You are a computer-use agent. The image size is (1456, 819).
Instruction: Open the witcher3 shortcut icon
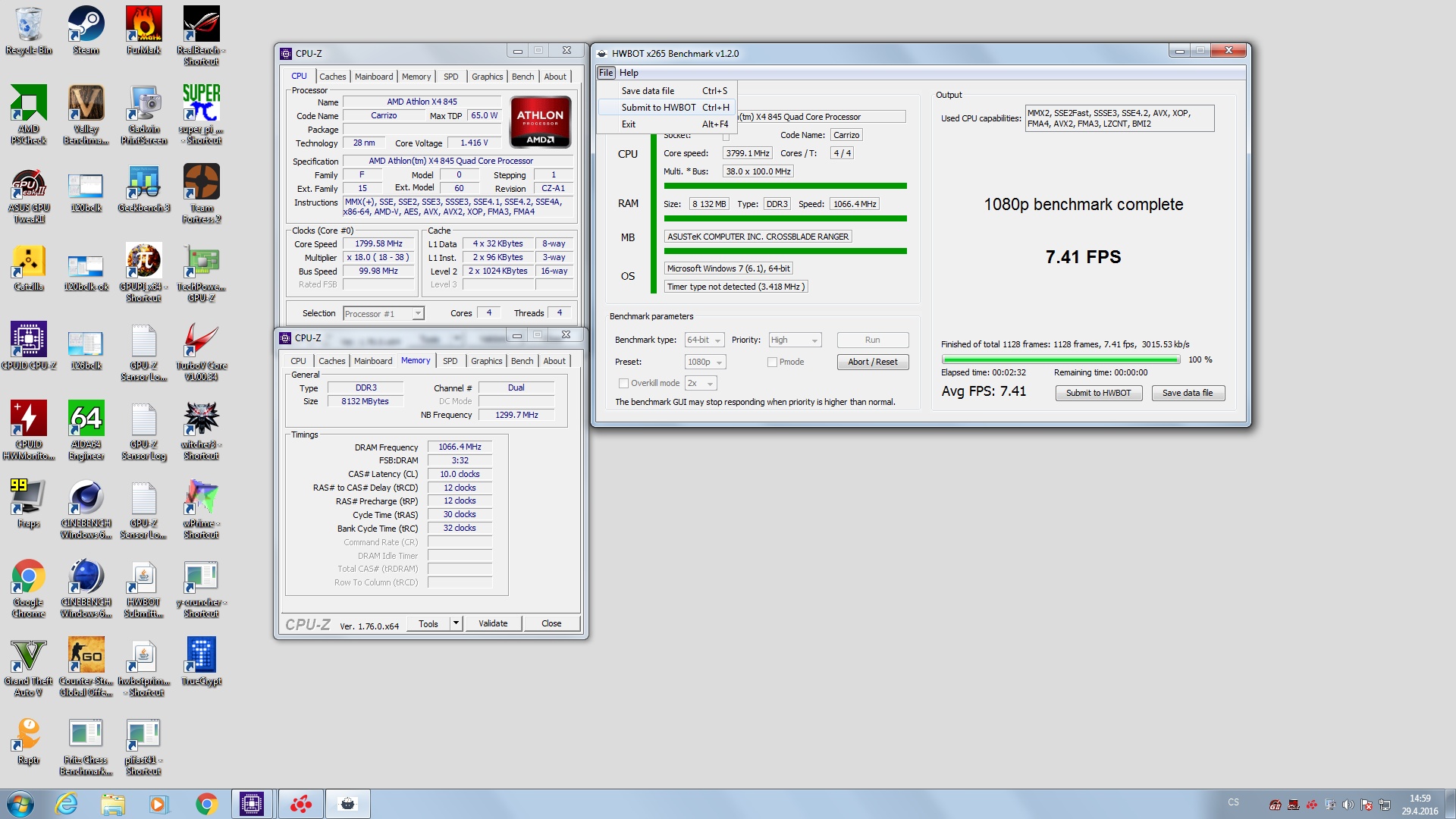point(201,430)
